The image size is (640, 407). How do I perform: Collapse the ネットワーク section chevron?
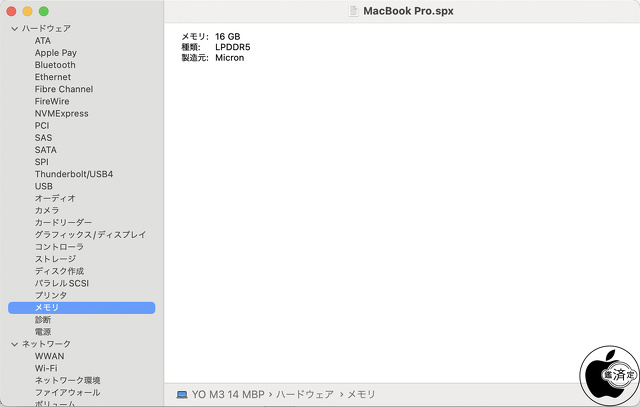coord(15,344)
